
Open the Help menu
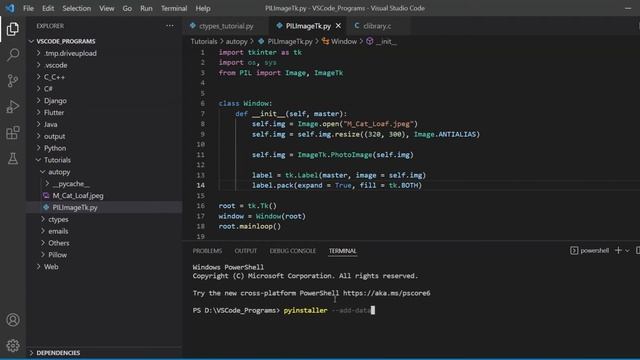[203, 8]
